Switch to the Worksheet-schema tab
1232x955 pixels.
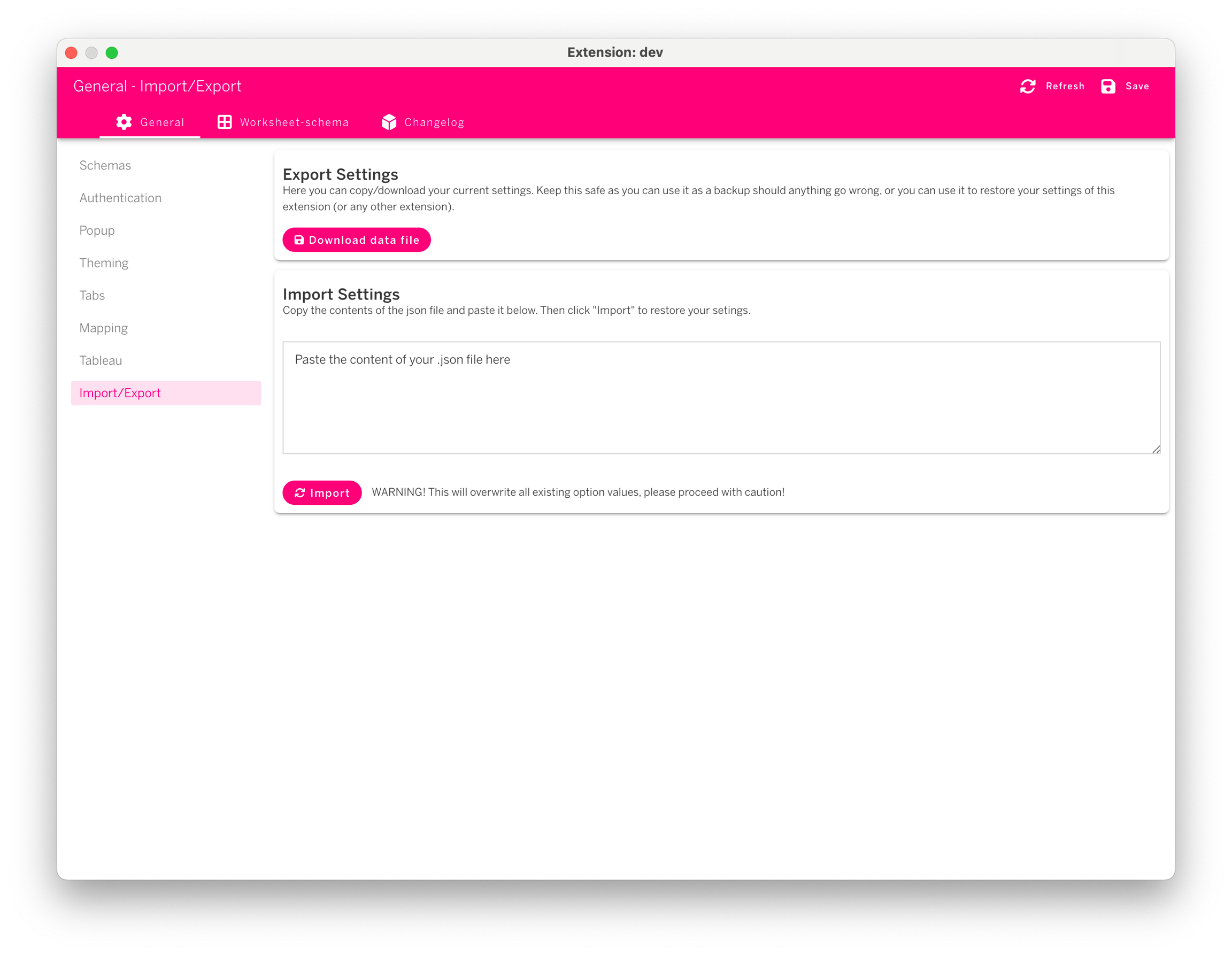(x=294, y=122)
